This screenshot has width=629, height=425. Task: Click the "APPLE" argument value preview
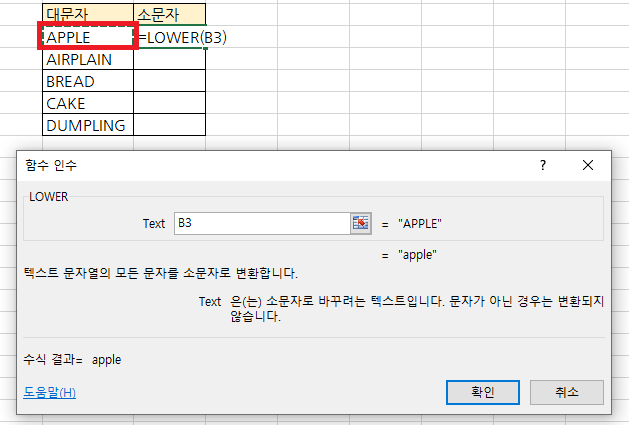tap(420, 224)
